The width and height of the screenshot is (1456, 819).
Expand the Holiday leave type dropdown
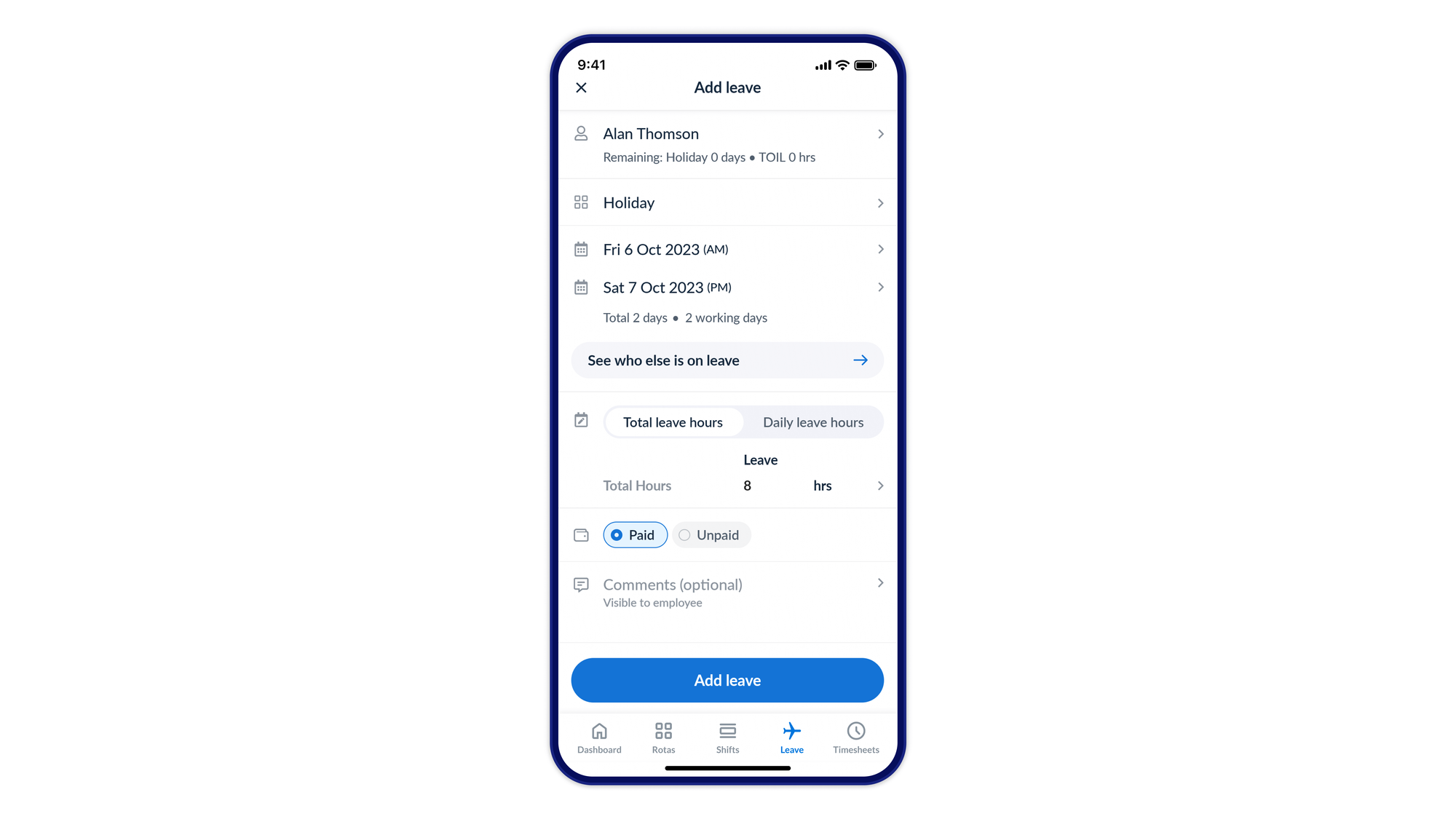pyautogui.click(x=727, y=202)
